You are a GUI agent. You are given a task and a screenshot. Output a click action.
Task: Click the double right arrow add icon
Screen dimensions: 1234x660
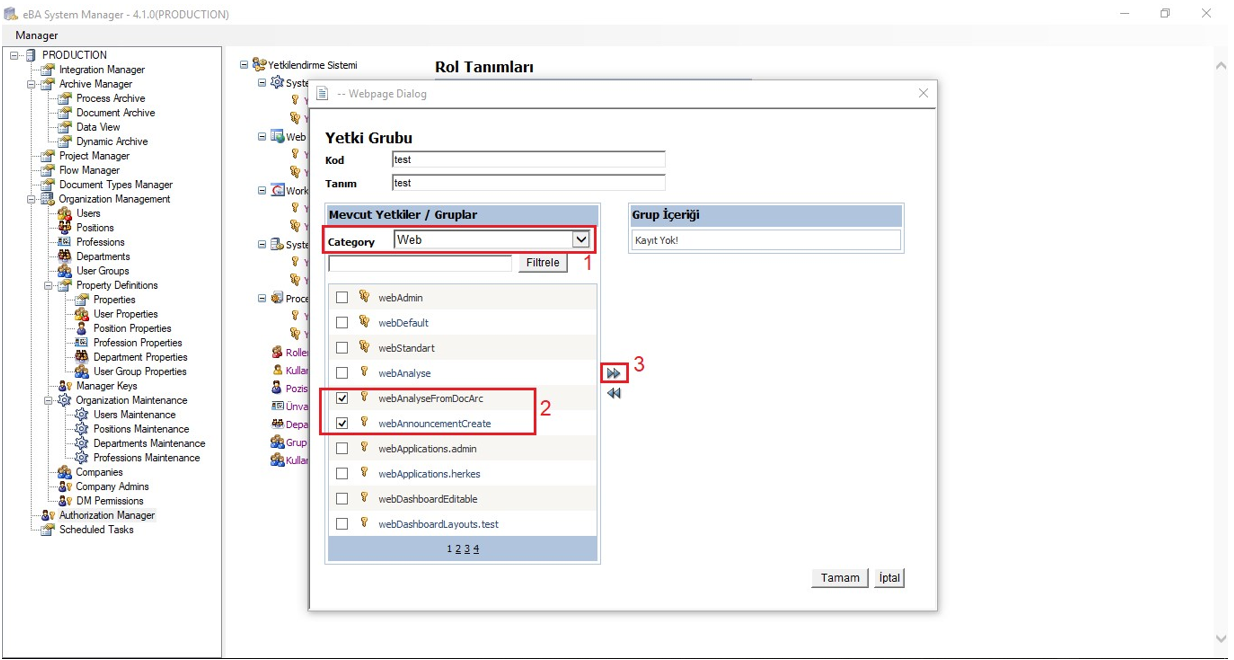coord(613,373)
